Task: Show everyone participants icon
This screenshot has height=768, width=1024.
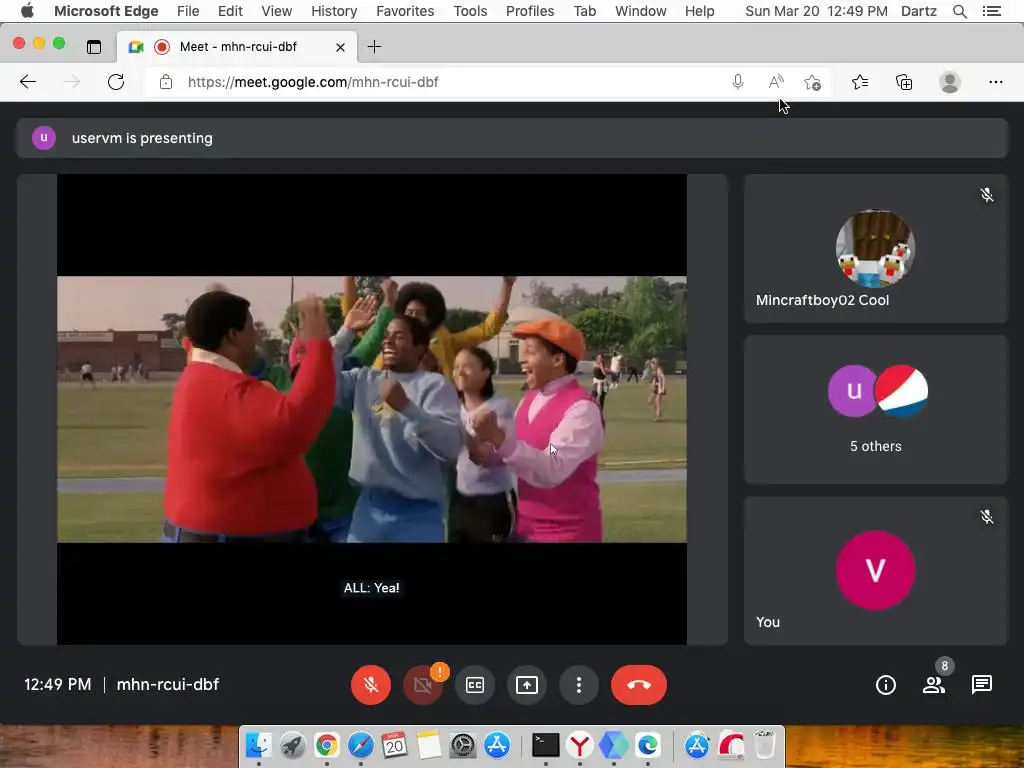Action: [933, 684]
